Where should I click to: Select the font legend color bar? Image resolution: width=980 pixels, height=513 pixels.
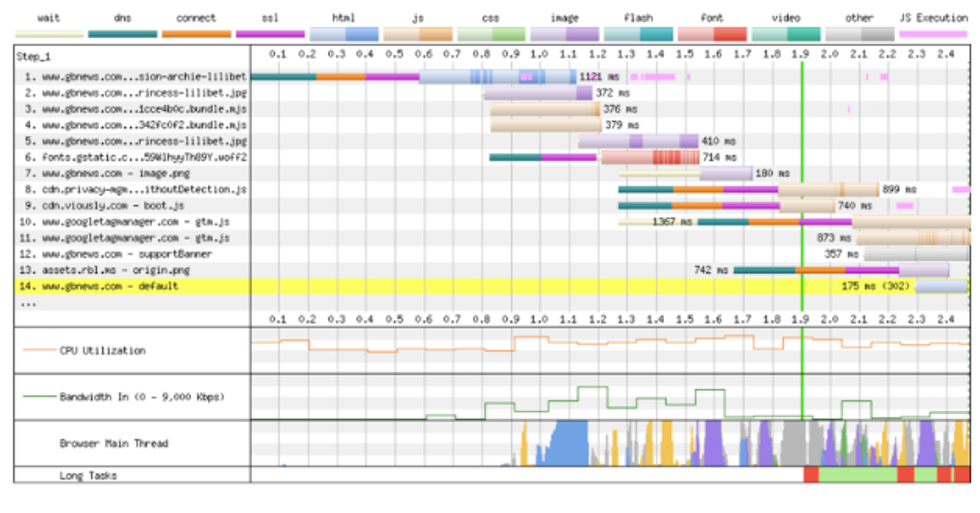tap(713, 34)
